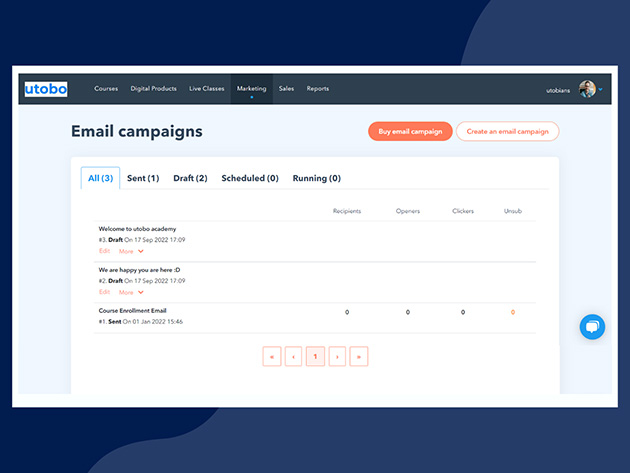Open Live Classes menu
Viewport: 630px width, 473px height.
[x=207, y=88]
